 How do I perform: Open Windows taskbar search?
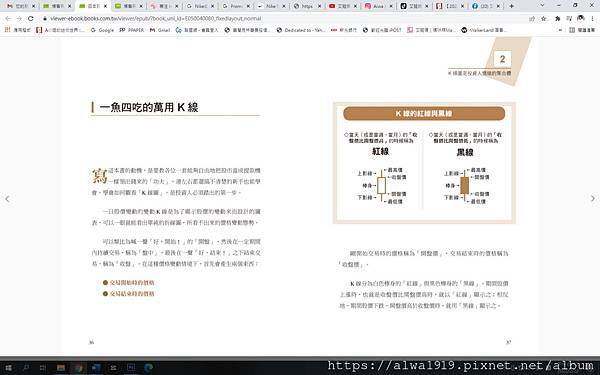[x=26, y=368]
